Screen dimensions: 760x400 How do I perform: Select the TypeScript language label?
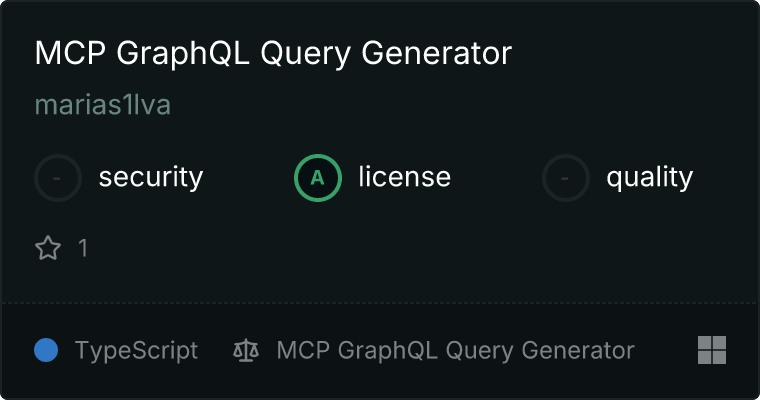click(x=136, y=351)
